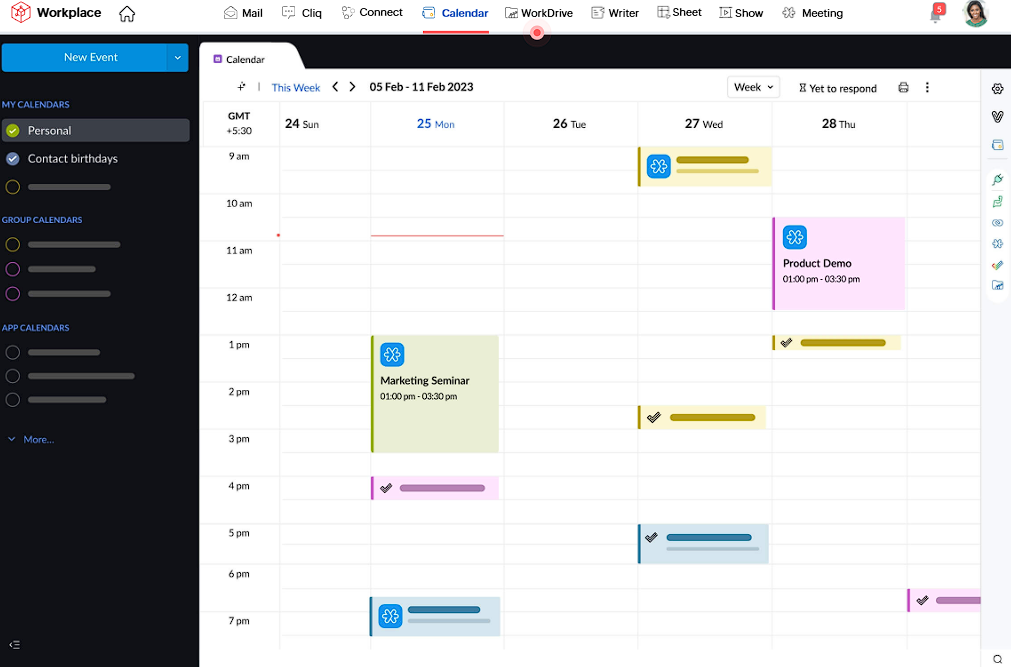Expand the More... section in left sidebar
Screen dimensions: 1011x667
(31, 439)
